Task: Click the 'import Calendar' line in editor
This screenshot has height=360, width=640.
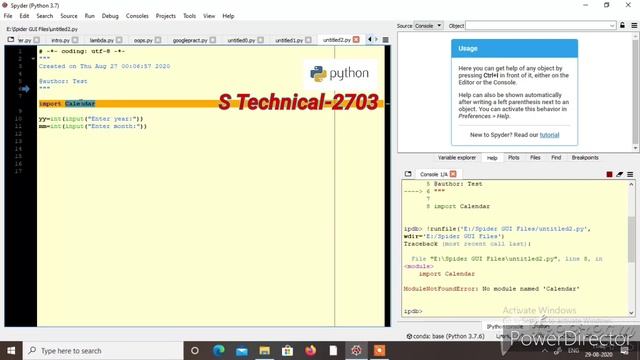Action: click(x=211, y=104)
